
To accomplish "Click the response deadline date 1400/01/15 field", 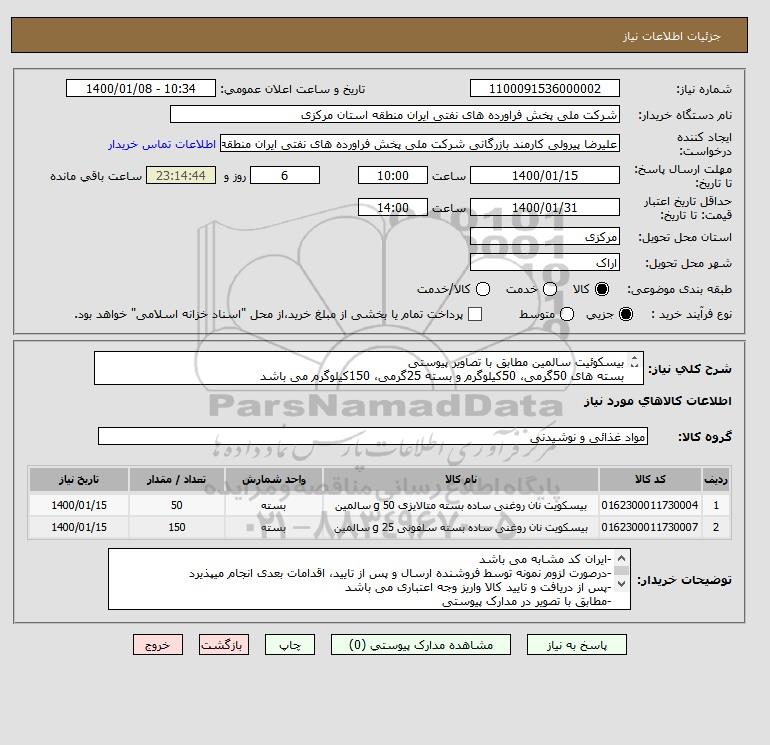I will (545, 175).
